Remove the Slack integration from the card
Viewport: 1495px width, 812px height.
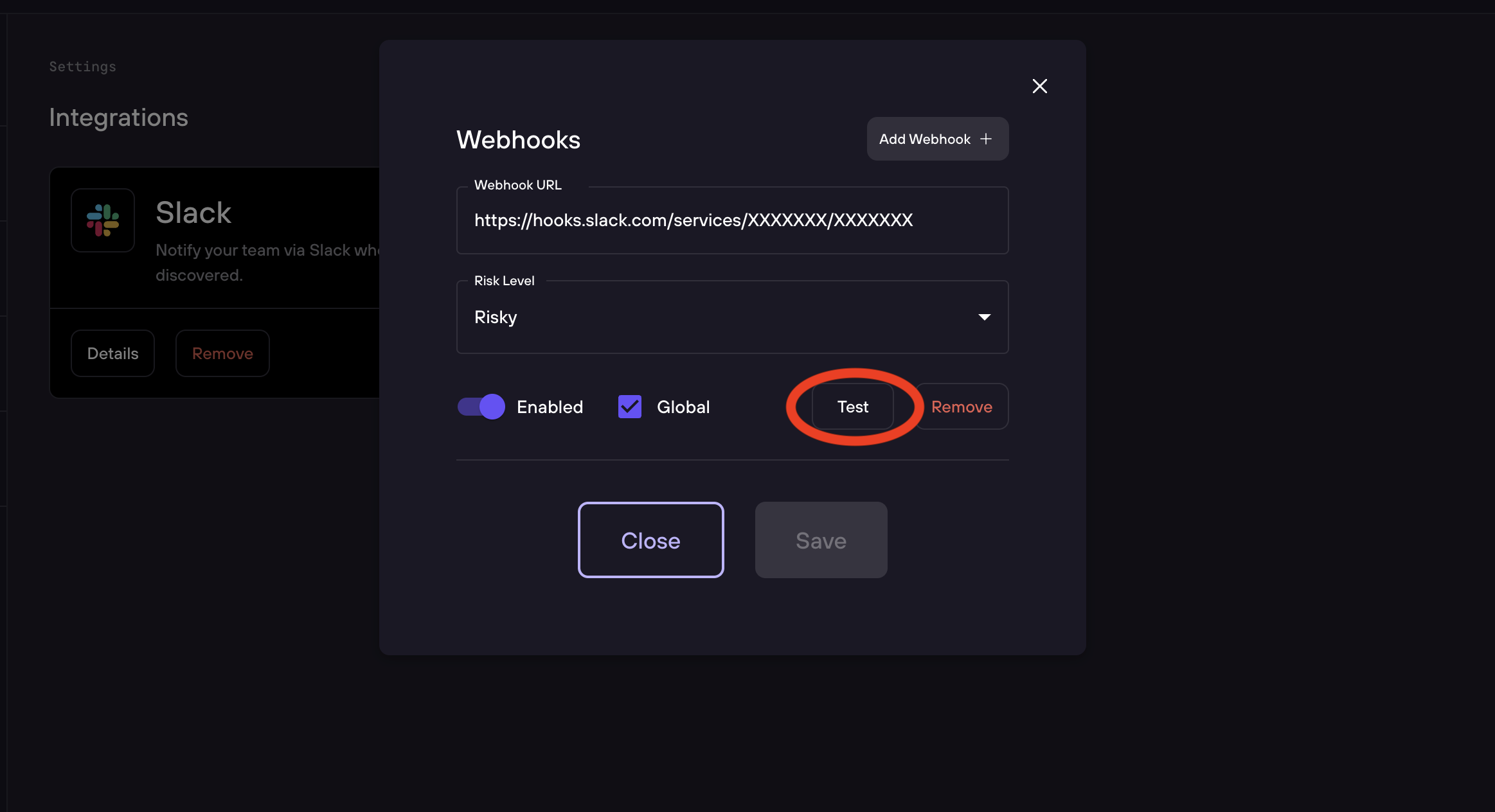pos(222,353)
